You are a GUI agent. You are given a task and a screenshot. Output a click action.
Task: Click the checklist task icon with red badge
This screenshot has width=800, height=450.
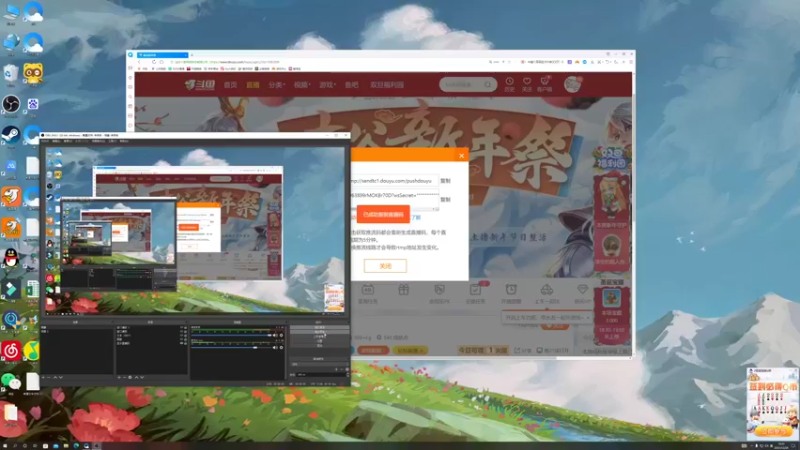point(475,290)
